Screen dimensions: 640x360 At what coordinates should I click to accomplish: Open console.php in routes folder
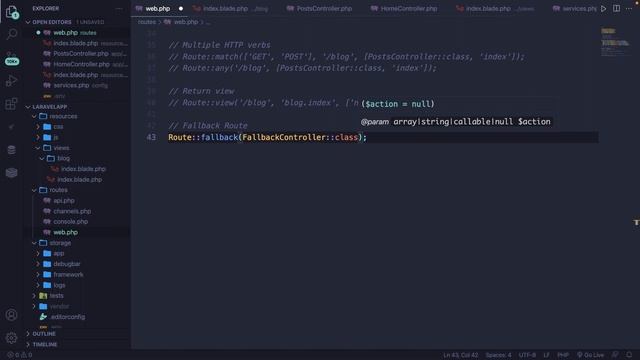pos(78,222)
